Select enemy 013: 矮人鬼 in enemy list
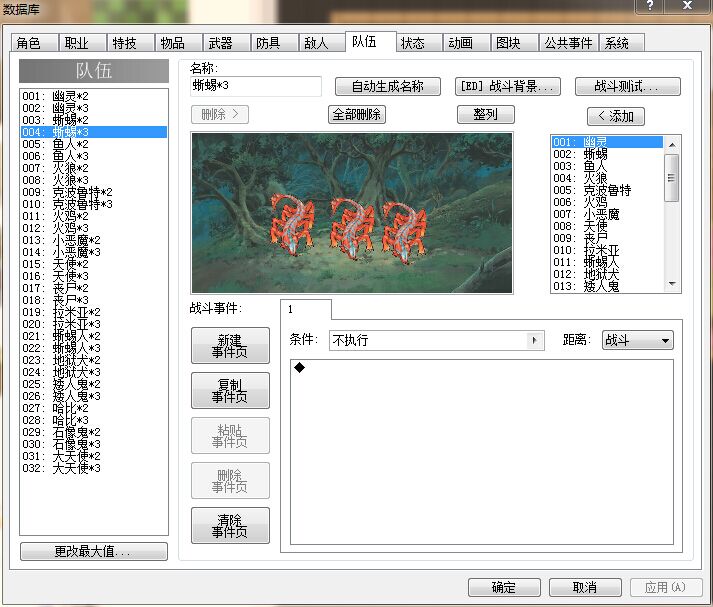 pyautogui.click(x=608, y=286)
